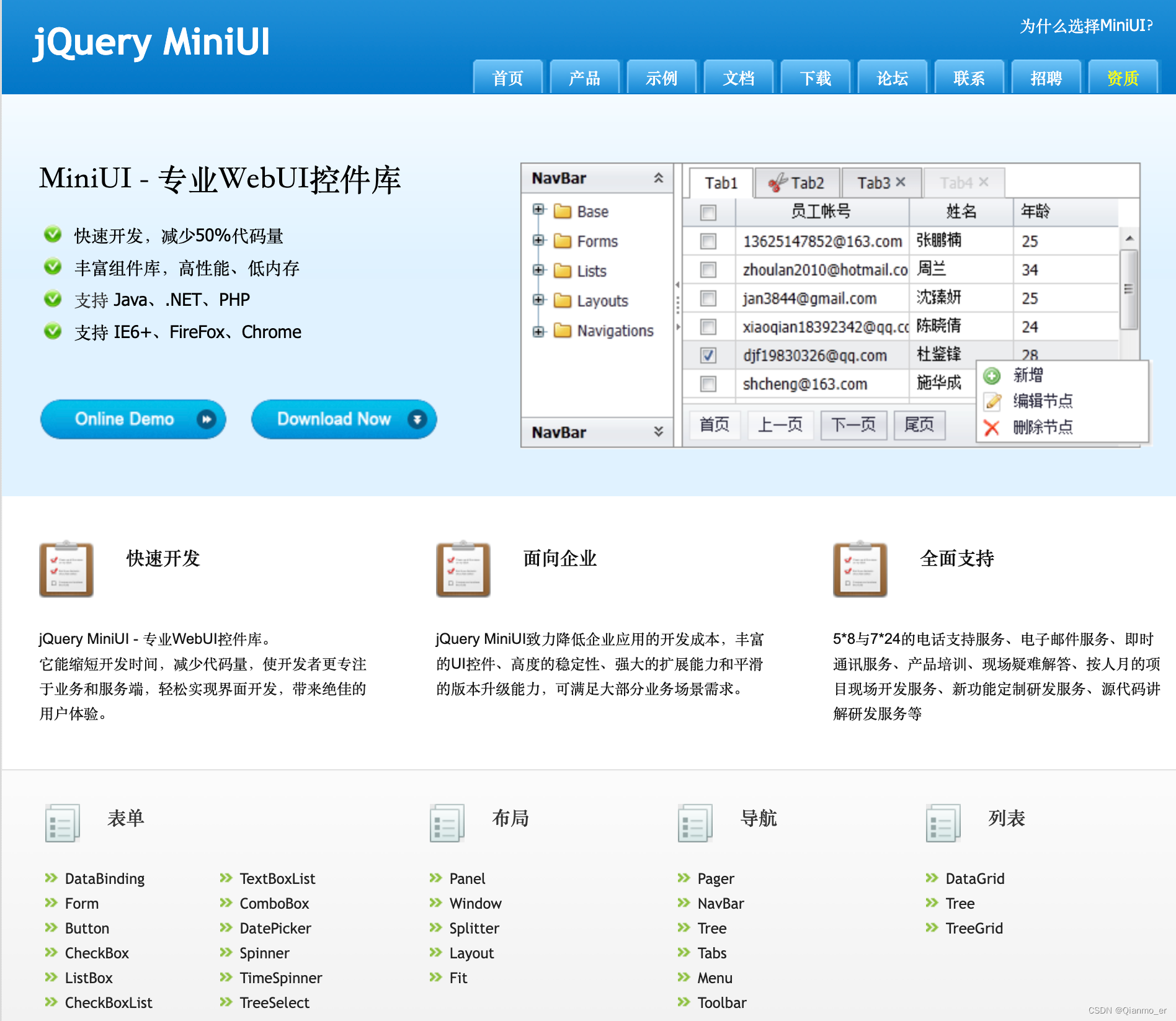Open the 论坛 navigation tab
The height and width of the screenshot is (1021, 1176).
point(893,77)
